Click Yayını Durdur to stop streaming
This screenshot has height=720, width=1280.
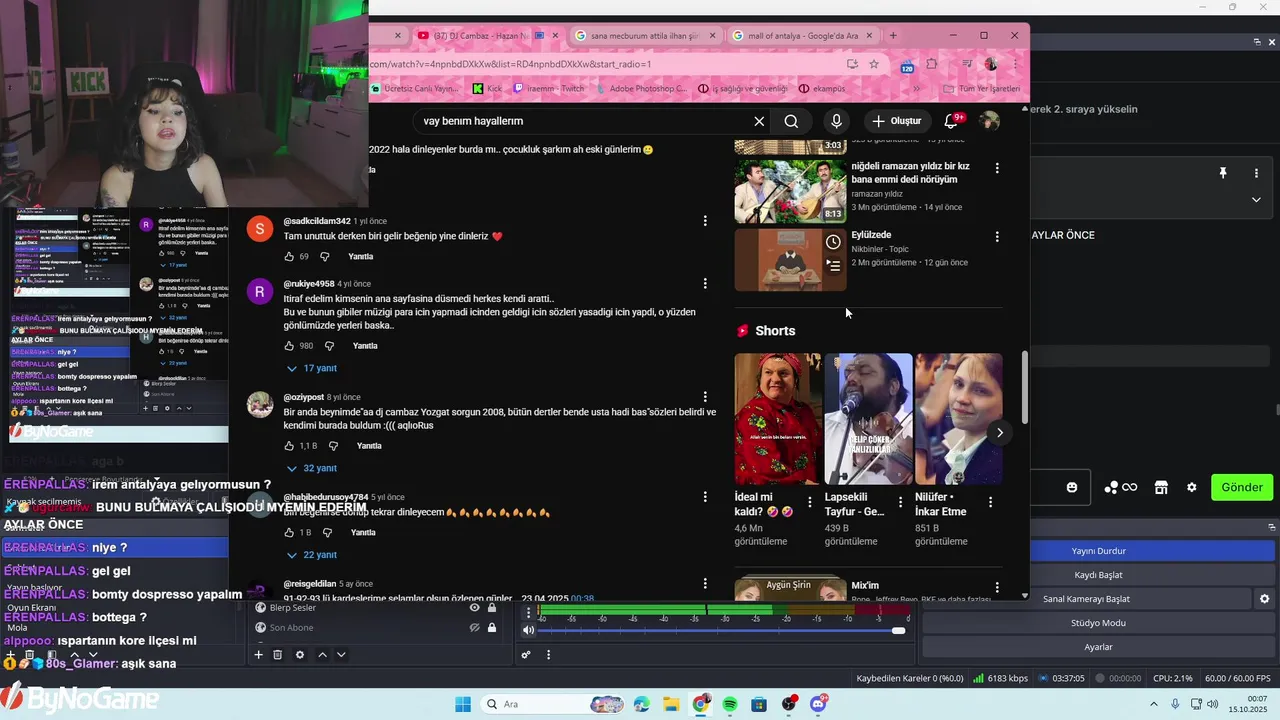1099,551
